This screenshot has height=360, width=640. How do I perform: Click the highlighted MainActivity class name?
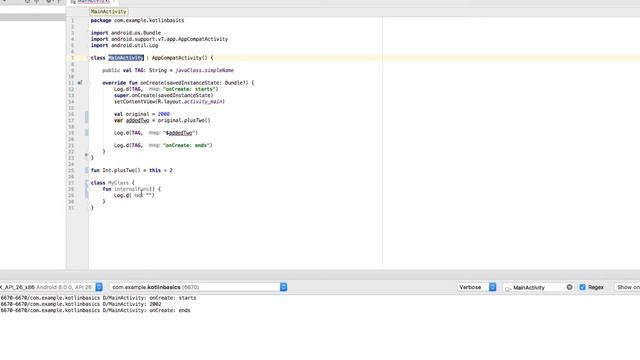tap(126, 58)
